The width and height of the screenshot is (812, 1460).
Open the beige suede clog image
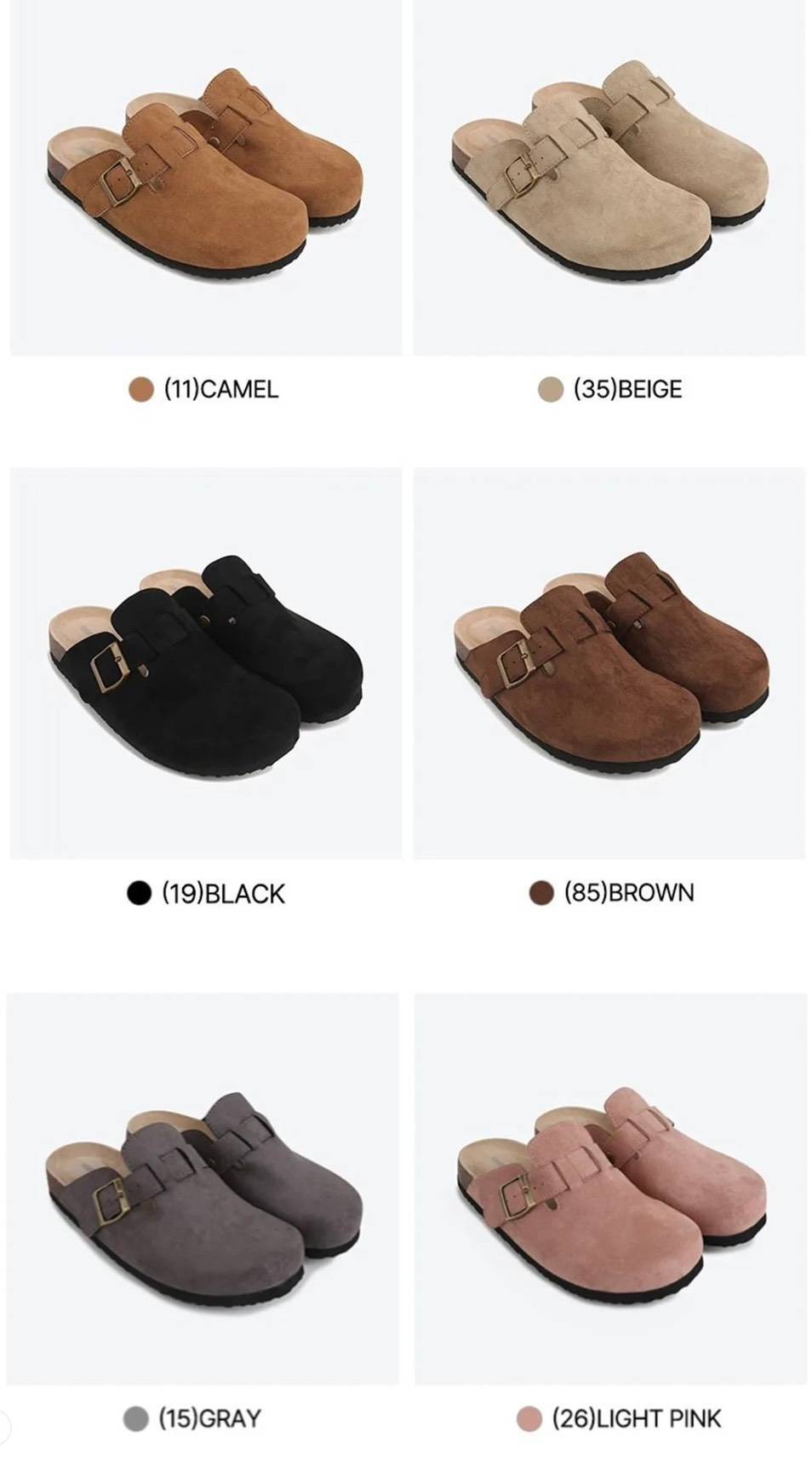coord(609,178)
